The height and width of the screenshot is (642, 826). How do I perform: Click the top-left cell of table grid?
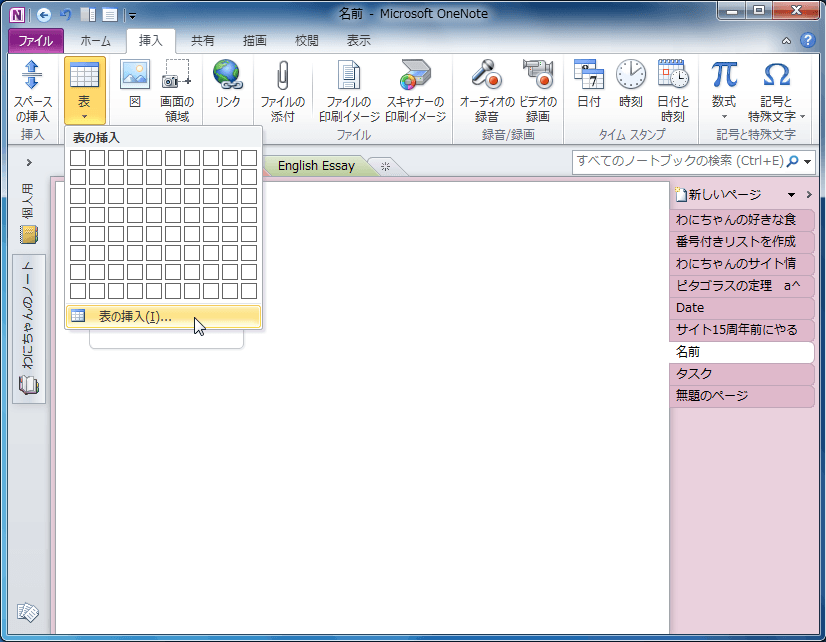click(x=78, y=158)
